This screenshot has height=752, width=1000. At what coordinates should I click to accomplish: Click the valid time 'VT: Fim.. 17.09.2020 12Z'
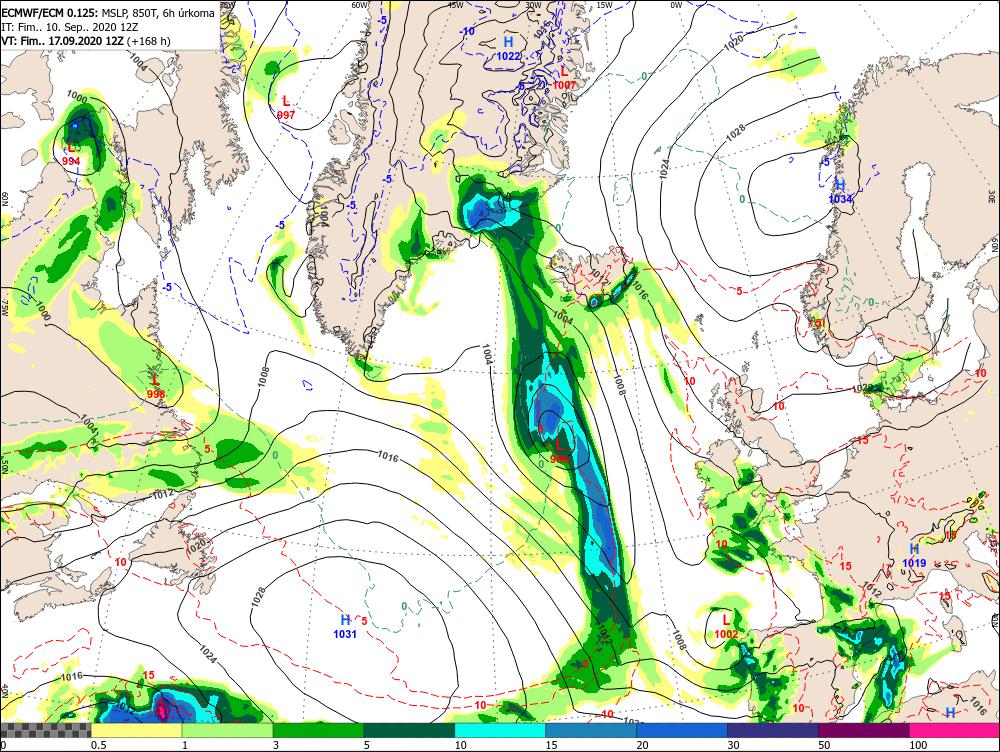point(62,41)
